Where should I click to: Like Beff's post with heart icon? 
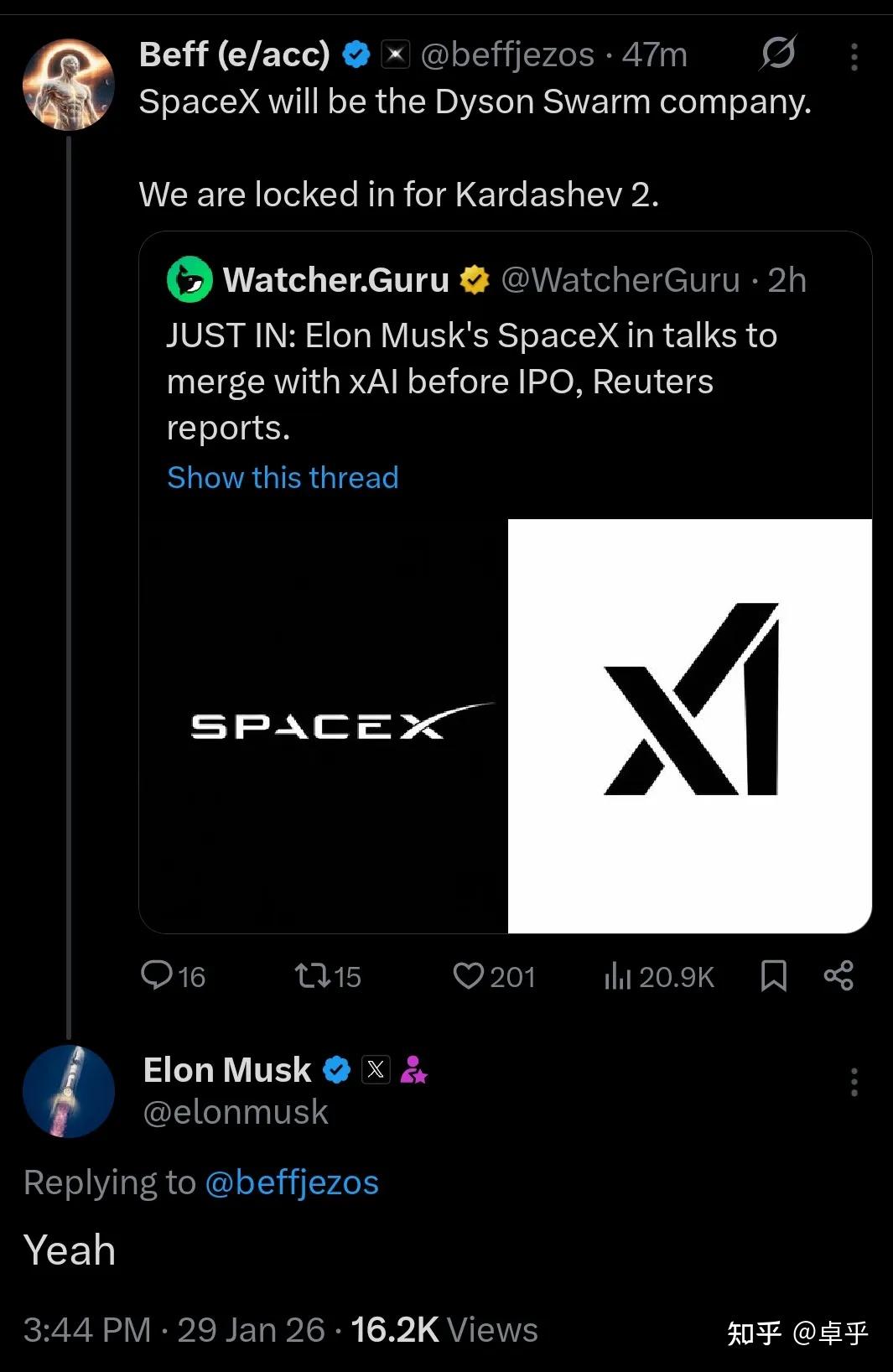coord(468,975)
